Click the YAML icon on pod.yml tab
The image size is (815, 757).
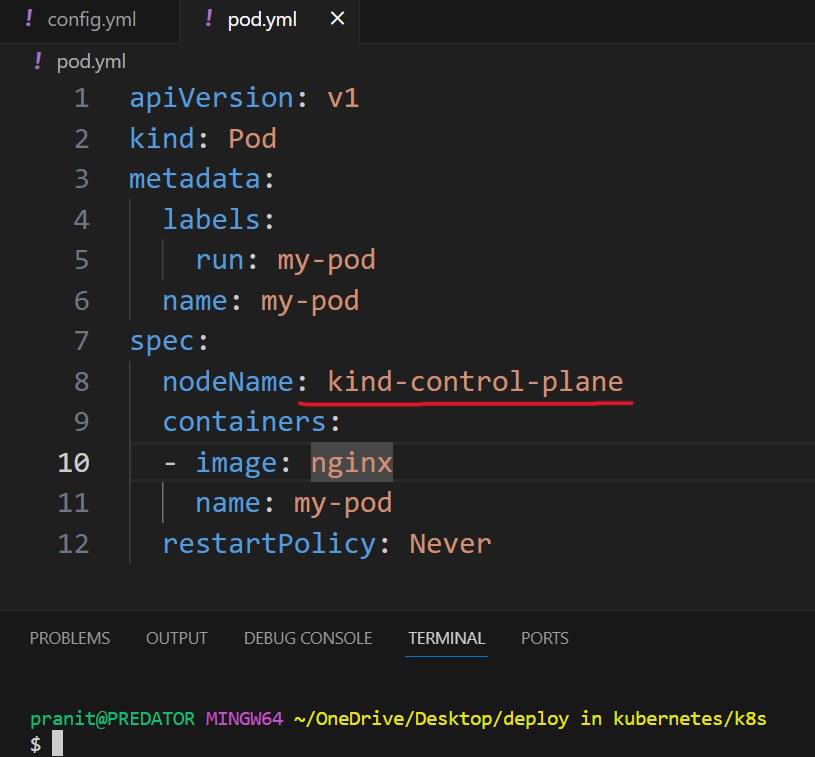pos(207,19)
